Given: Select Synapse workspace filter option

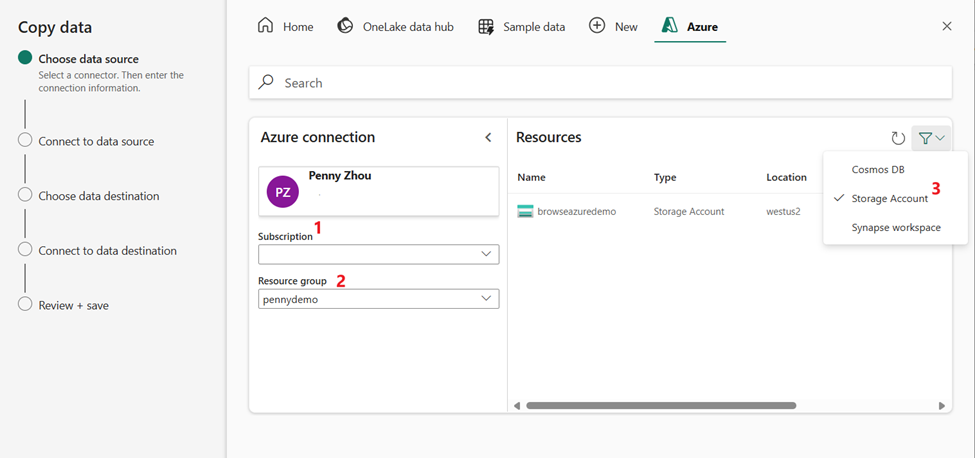Looking at the screenshot, I should coord(895,227).
